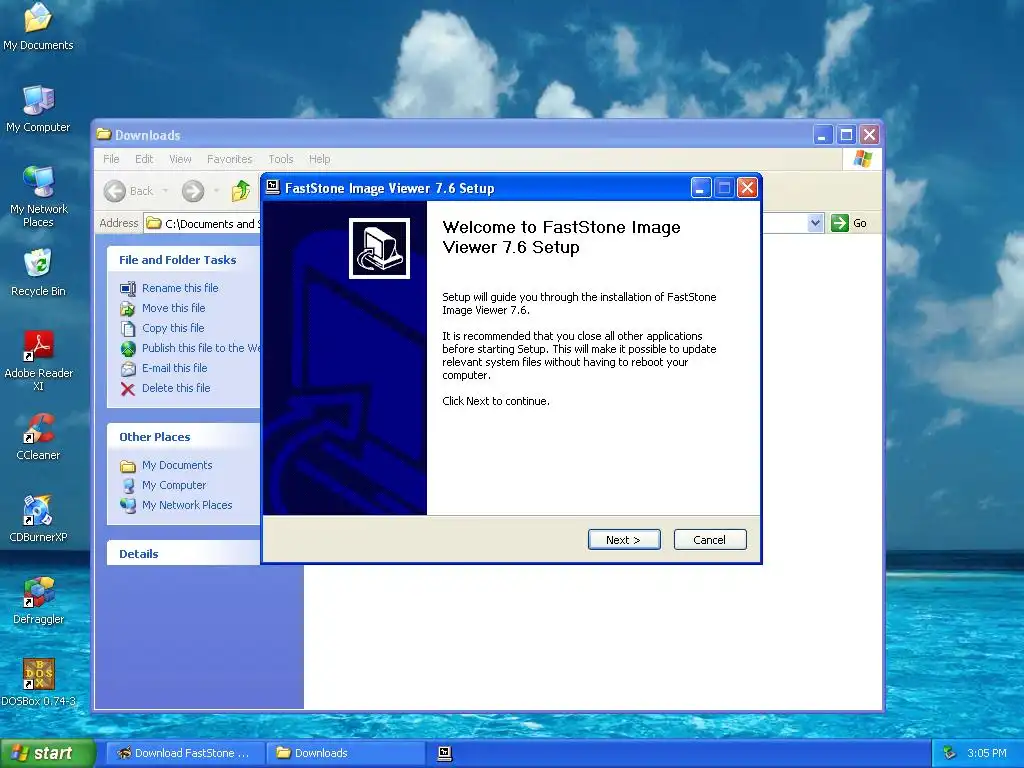
Task: Click the Publish this file to the Web link
Action: point(200,348)
